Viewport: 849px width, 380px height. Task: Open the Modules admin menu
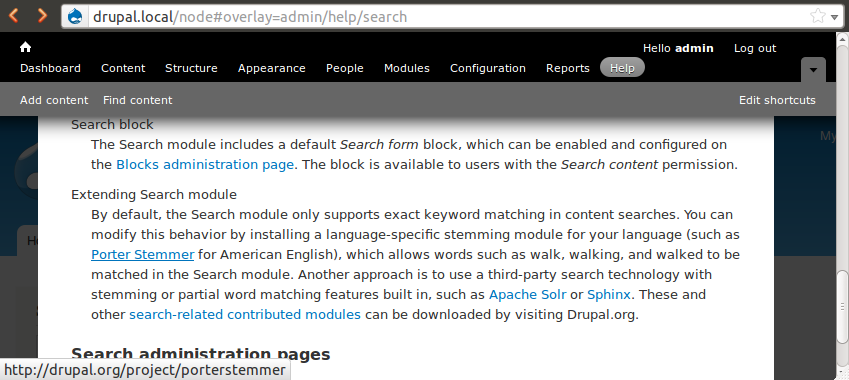tap(407, 68)
